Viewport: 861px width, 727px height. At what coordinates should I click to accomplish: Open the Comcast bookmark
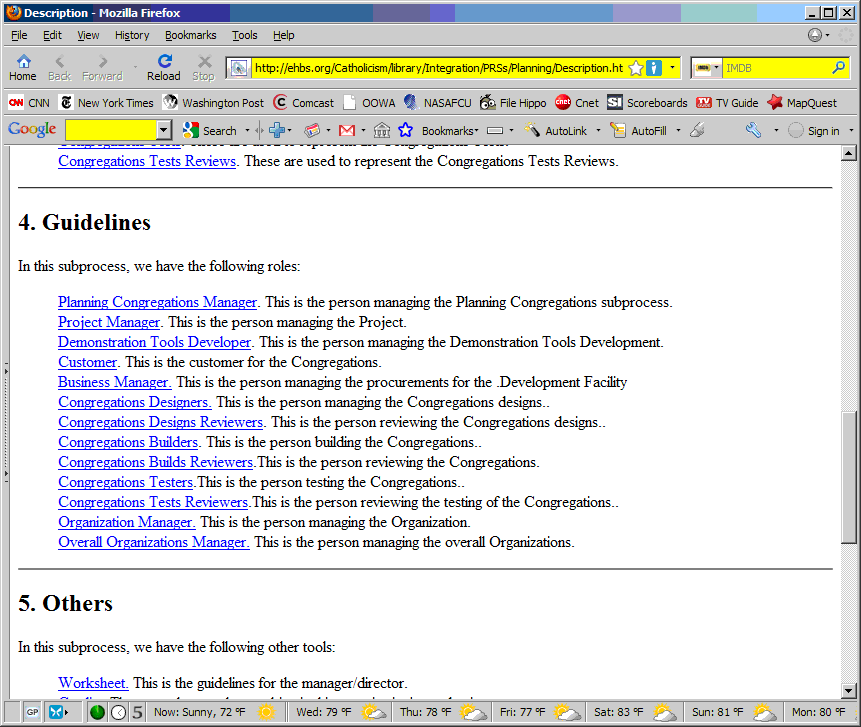(x=304, y=103)
